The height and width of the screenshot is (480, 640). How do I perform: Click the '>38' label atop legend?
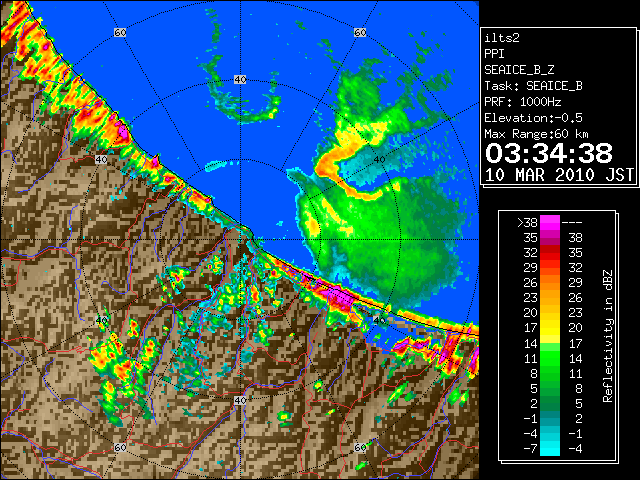pyautogui.click(x=527, y=223)
